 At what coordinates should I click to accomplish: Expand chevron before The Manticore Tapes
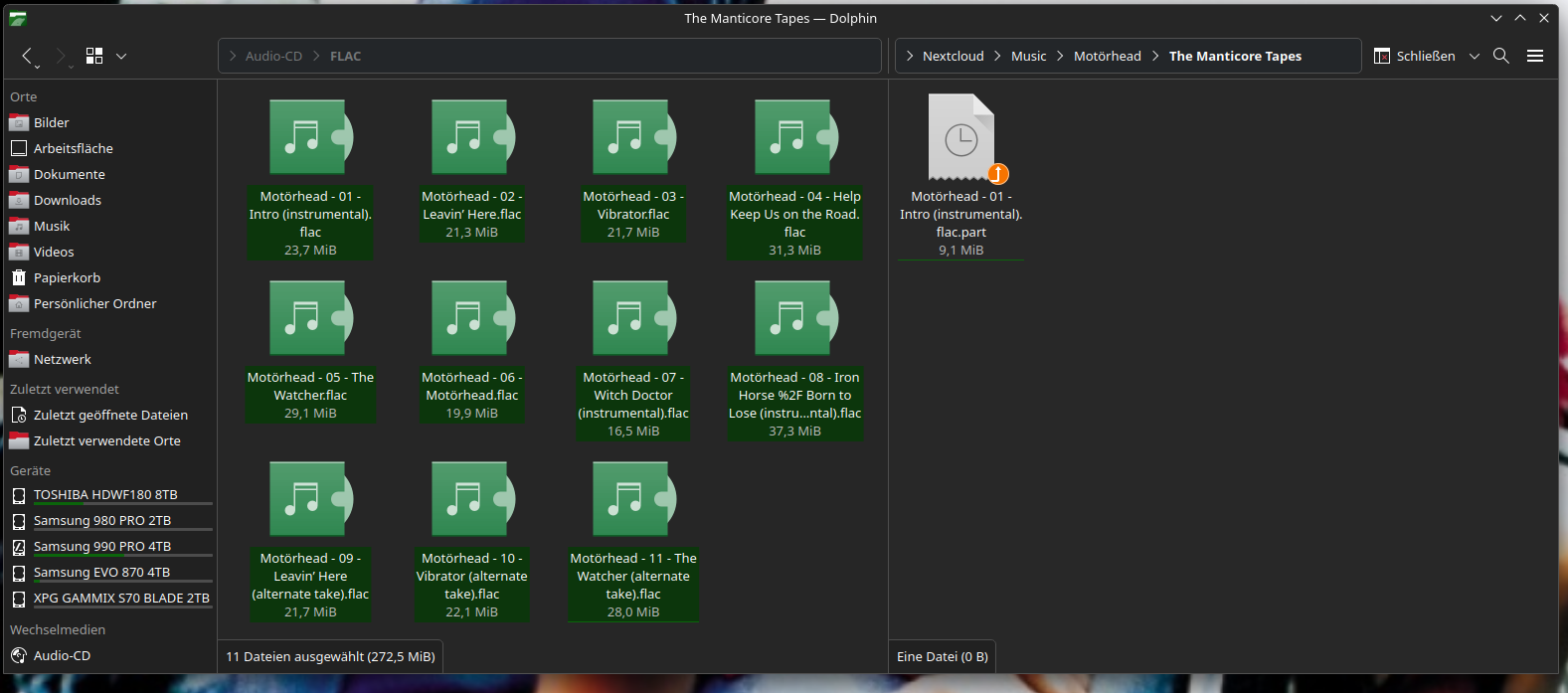[1155, 56]
